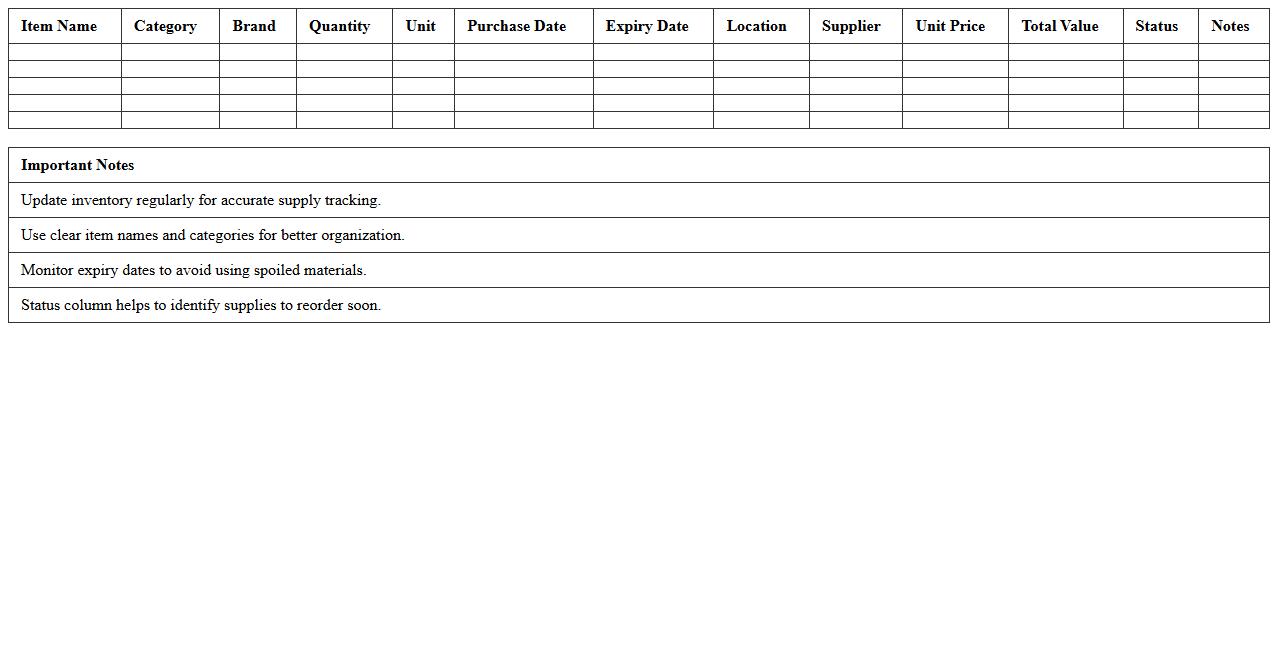Select the Category column header
The image size is (1278, 650).
[x=165, y=26]
